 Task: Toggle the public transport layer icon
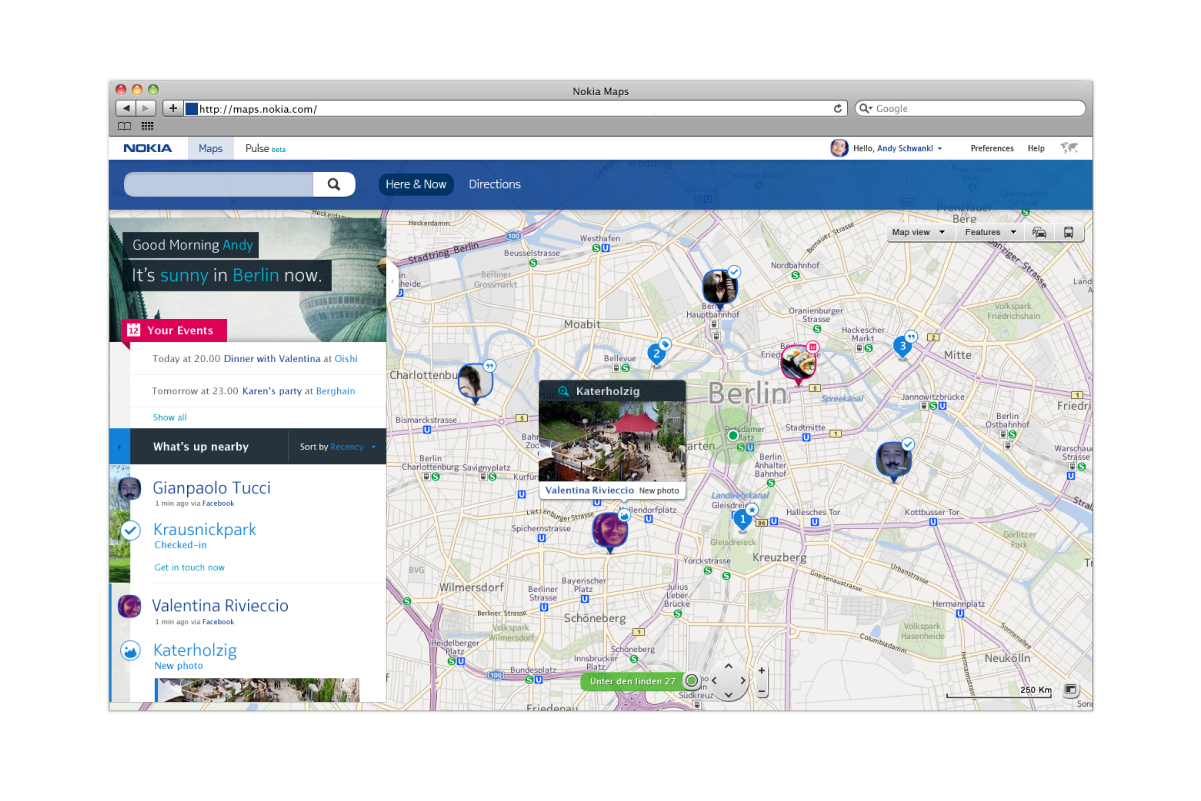(1069, 232)
